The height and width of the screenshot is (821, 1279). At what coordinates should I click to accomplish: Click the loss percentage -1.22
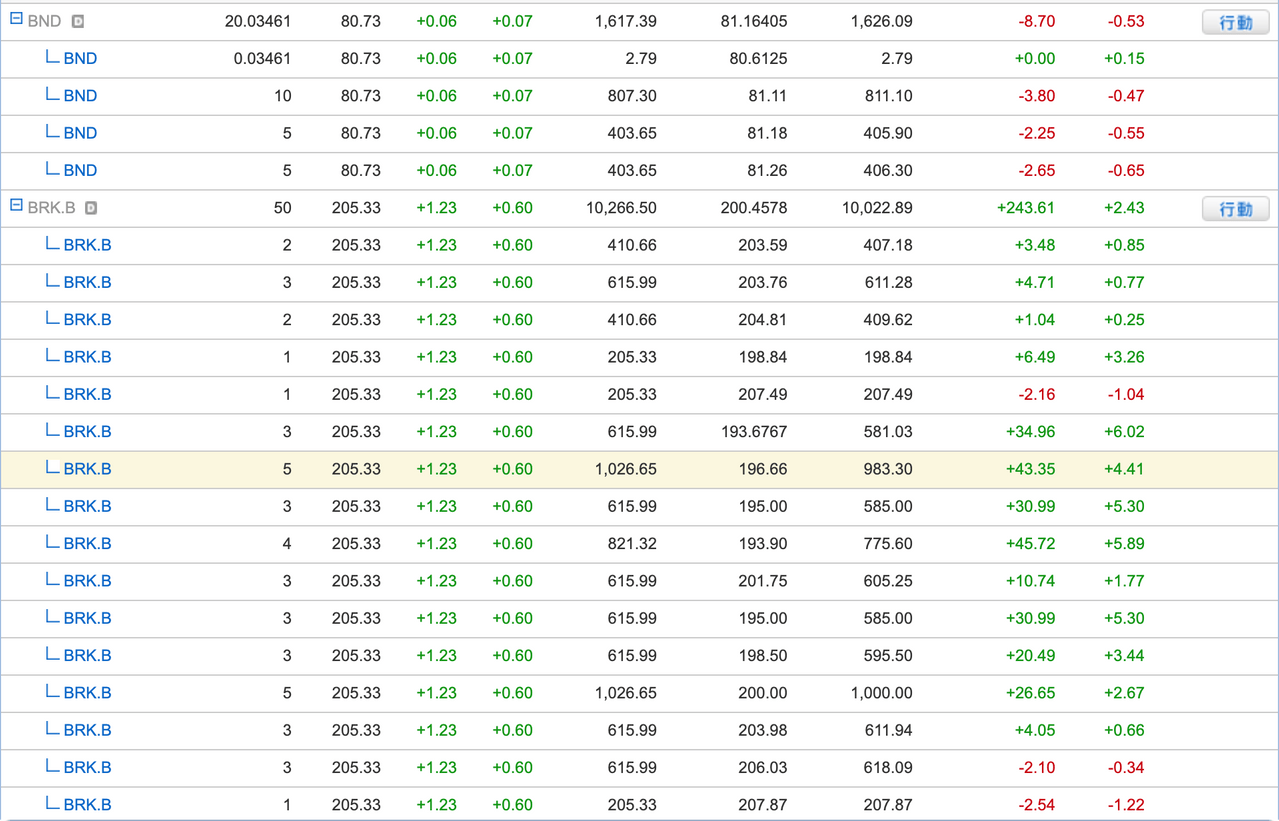coord(1125,805)
